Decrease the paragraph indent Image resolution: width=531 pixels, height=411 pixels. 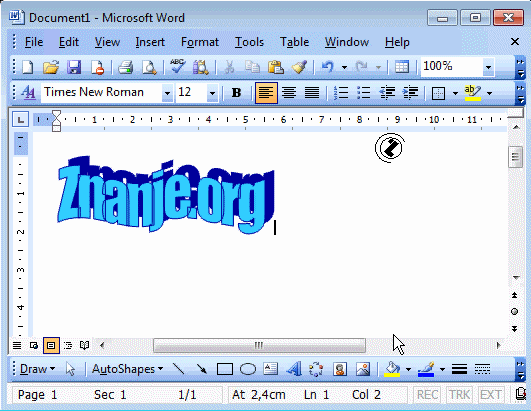[387, 92]
